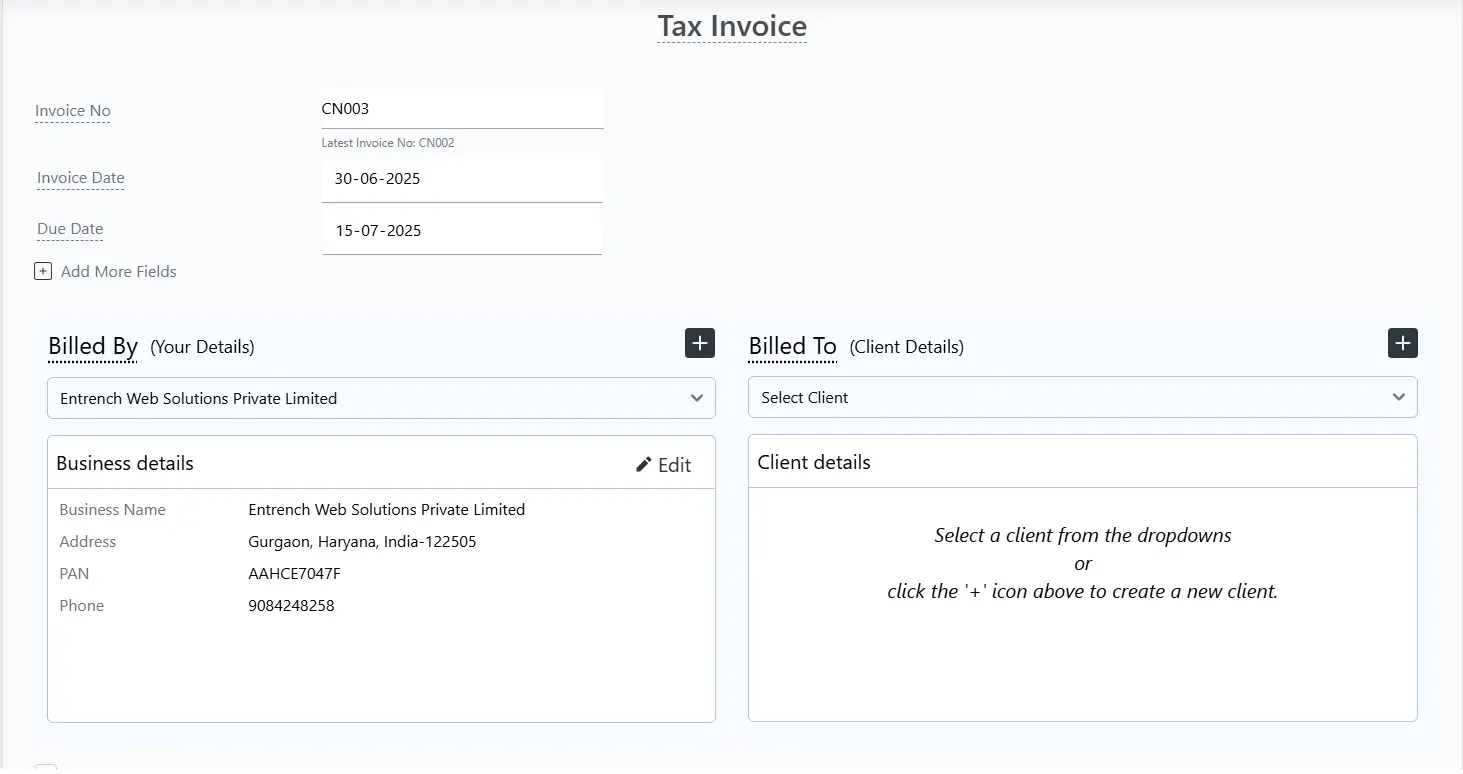Click the plus icon beside Billed By
The width and height of the screenshot is (1463, 774).
(700, 343)
